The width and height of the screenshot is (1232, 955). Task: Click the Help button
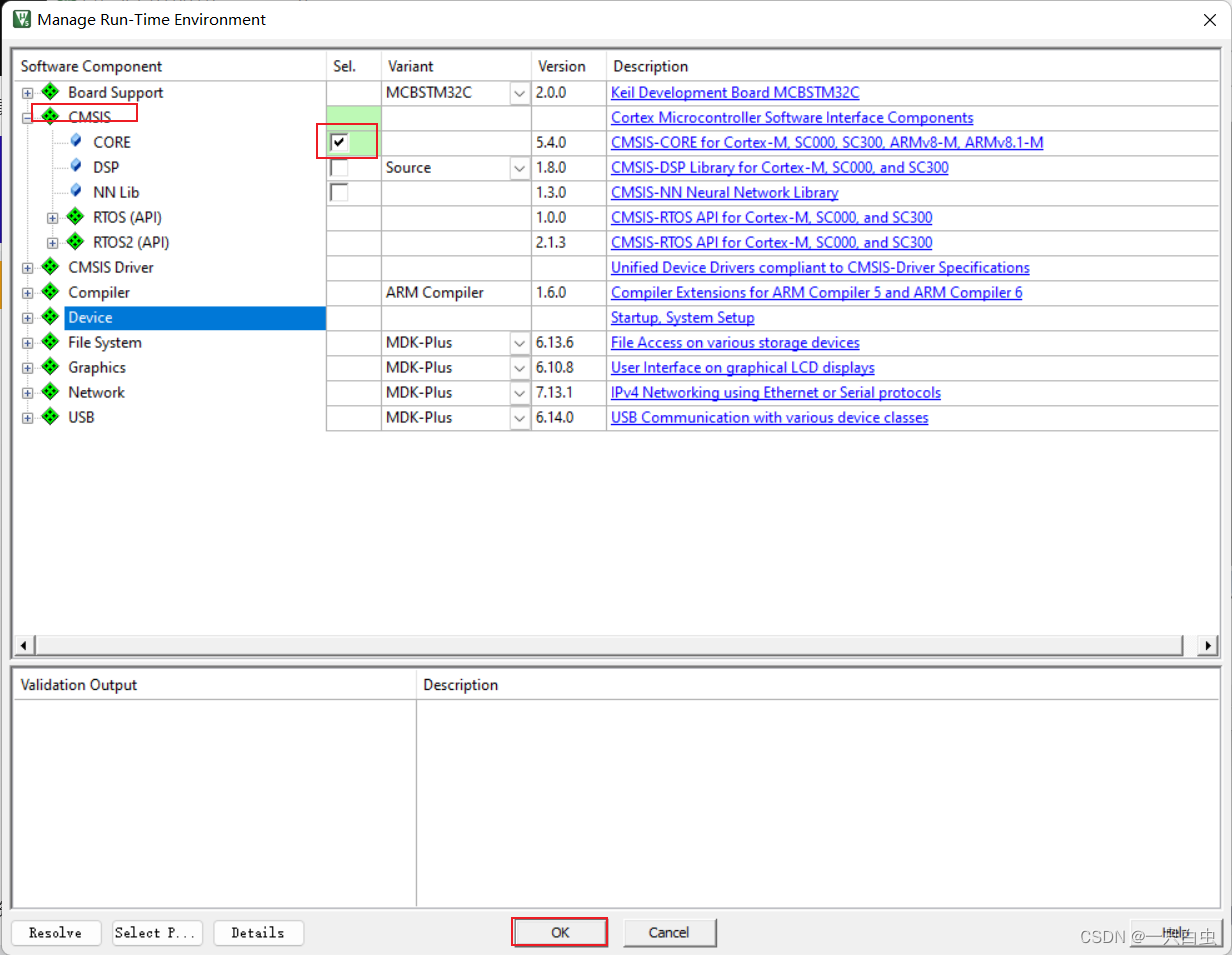pos(1175,932)
